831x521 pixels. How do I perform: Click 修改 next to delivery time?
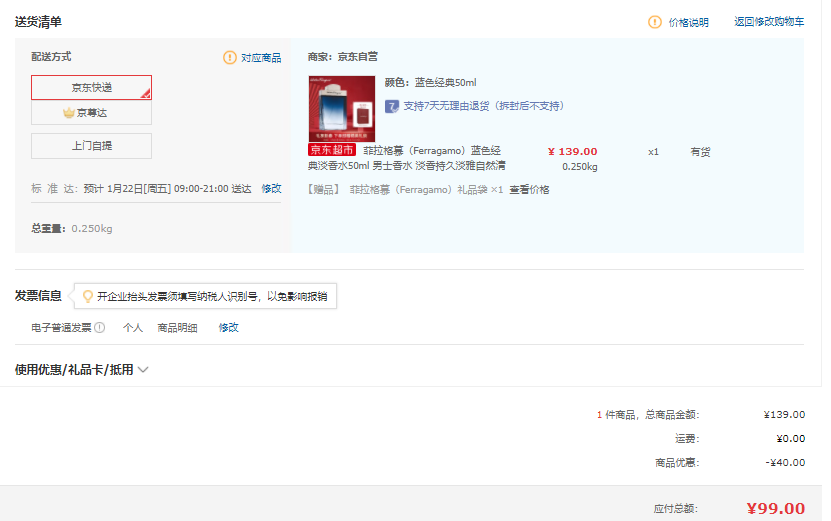(271, 189)
